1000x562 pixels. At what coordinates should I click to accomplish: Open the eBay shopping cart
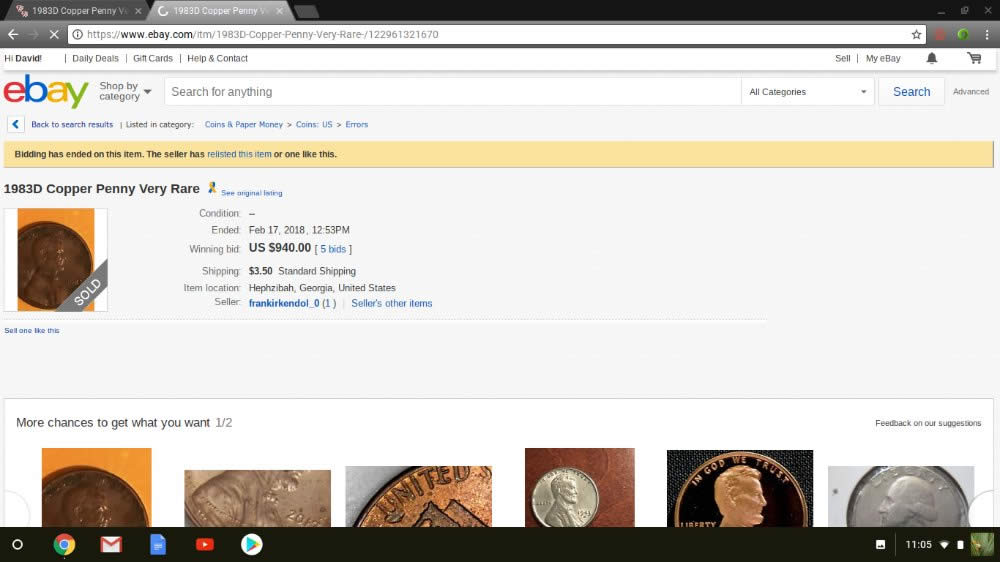pos(974,58)
